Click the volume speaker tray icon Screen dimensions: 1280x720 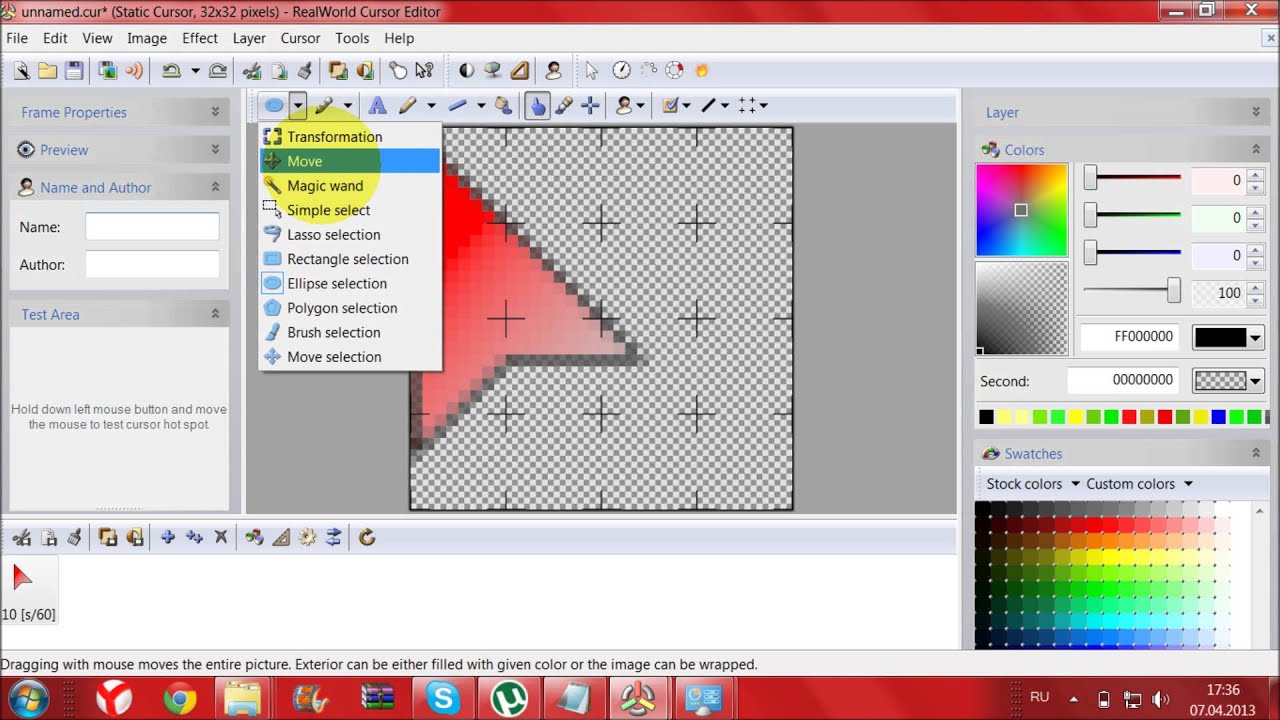pyautogui.click(x=1161, y=699)
